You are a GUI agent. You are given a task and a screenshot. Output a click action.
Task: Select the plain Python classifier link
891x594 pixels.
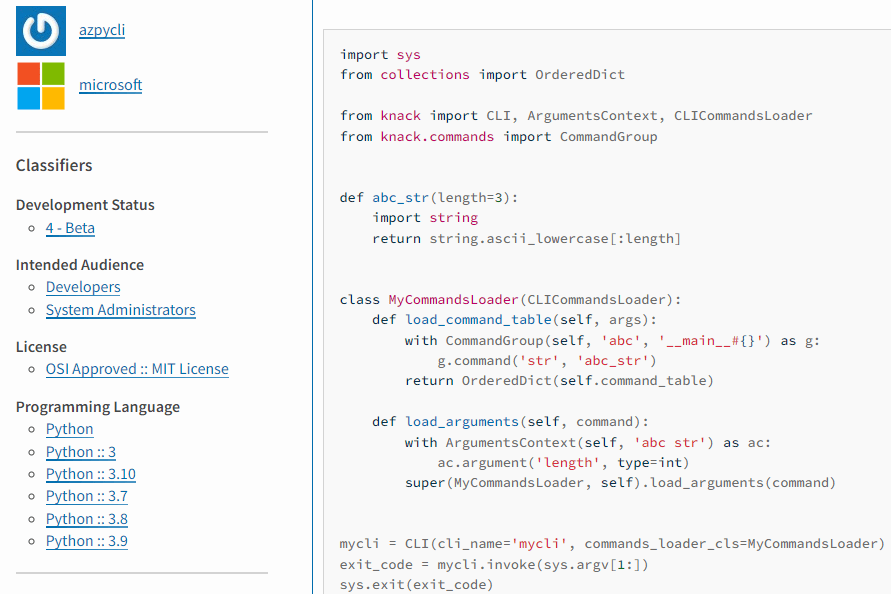pos(69,429)
